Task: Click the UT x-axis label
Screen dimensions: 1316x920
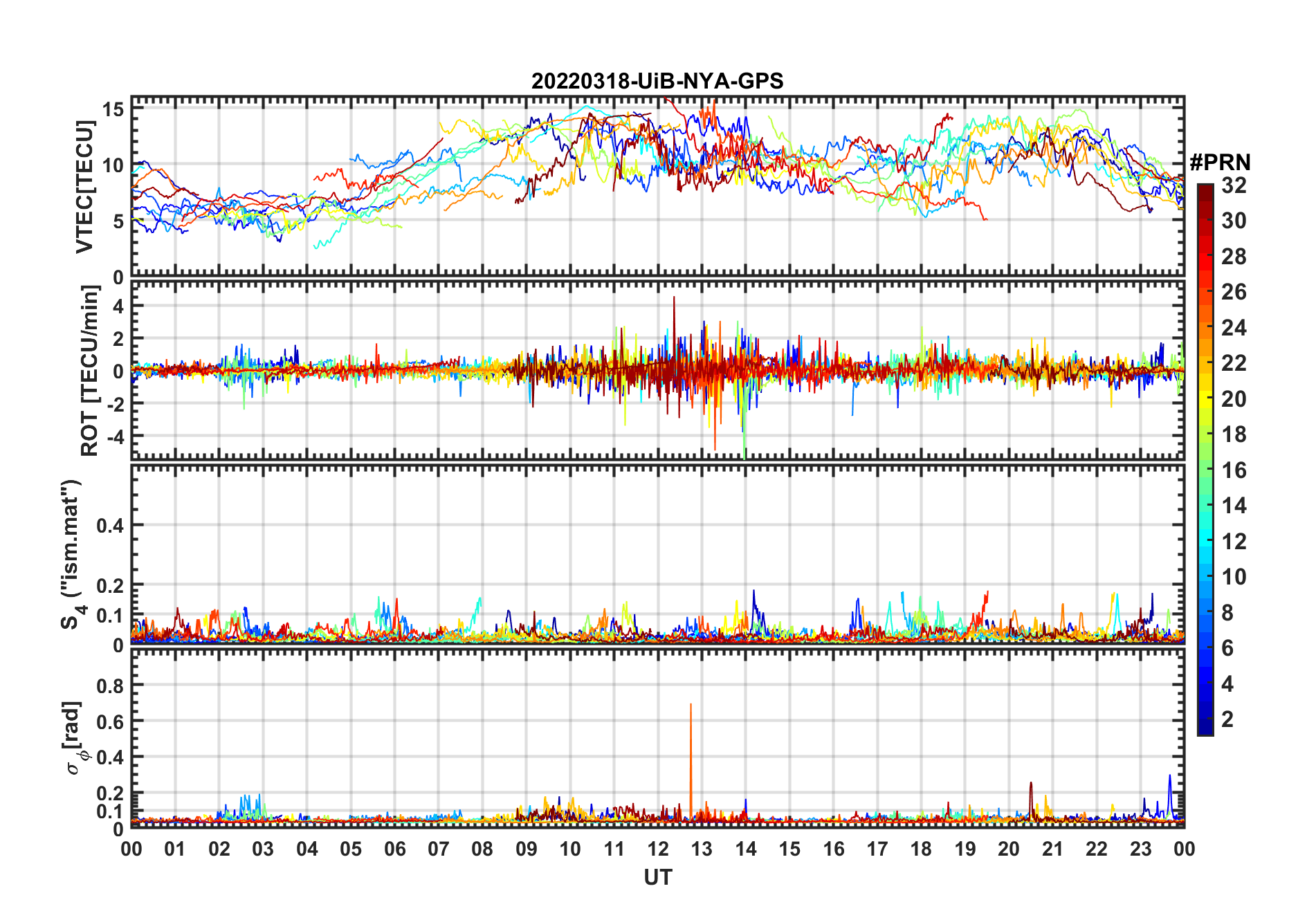Action: pyautogui.click(x=658, y=878)
